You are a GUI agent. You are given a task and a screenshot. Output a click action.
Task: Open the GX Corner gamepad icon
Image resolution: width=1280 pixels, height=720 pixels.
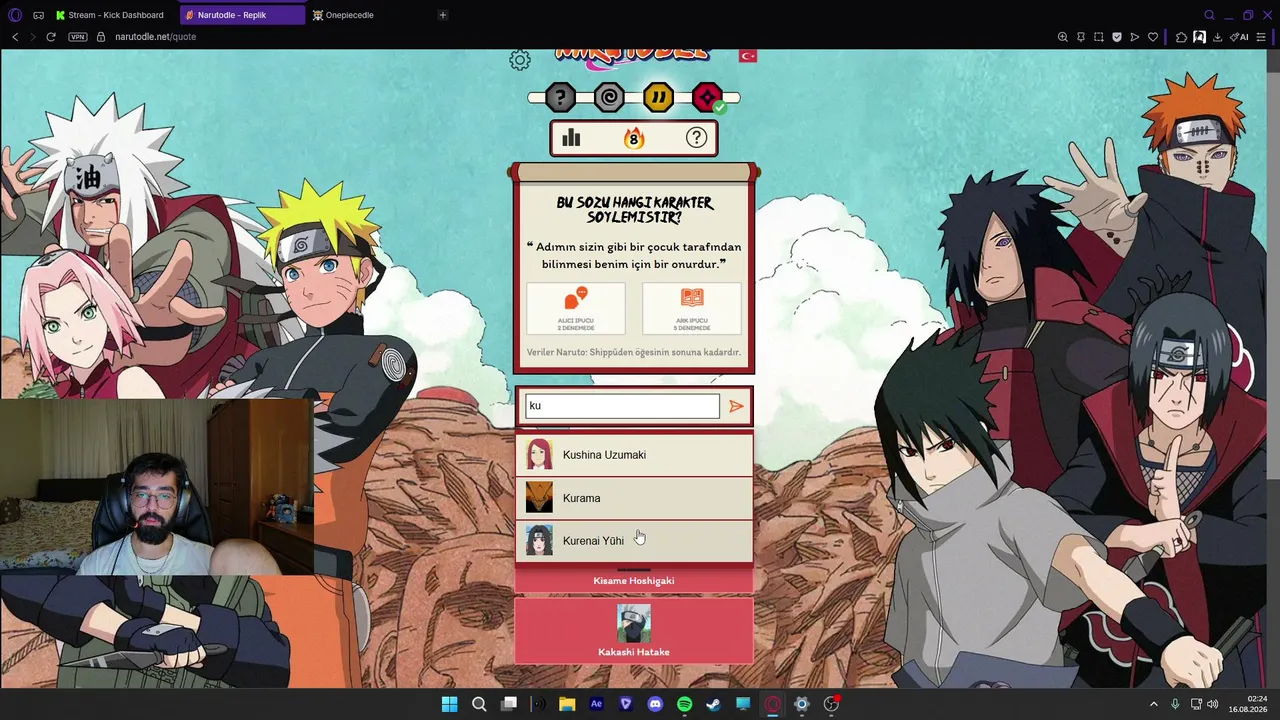point(38,15)
